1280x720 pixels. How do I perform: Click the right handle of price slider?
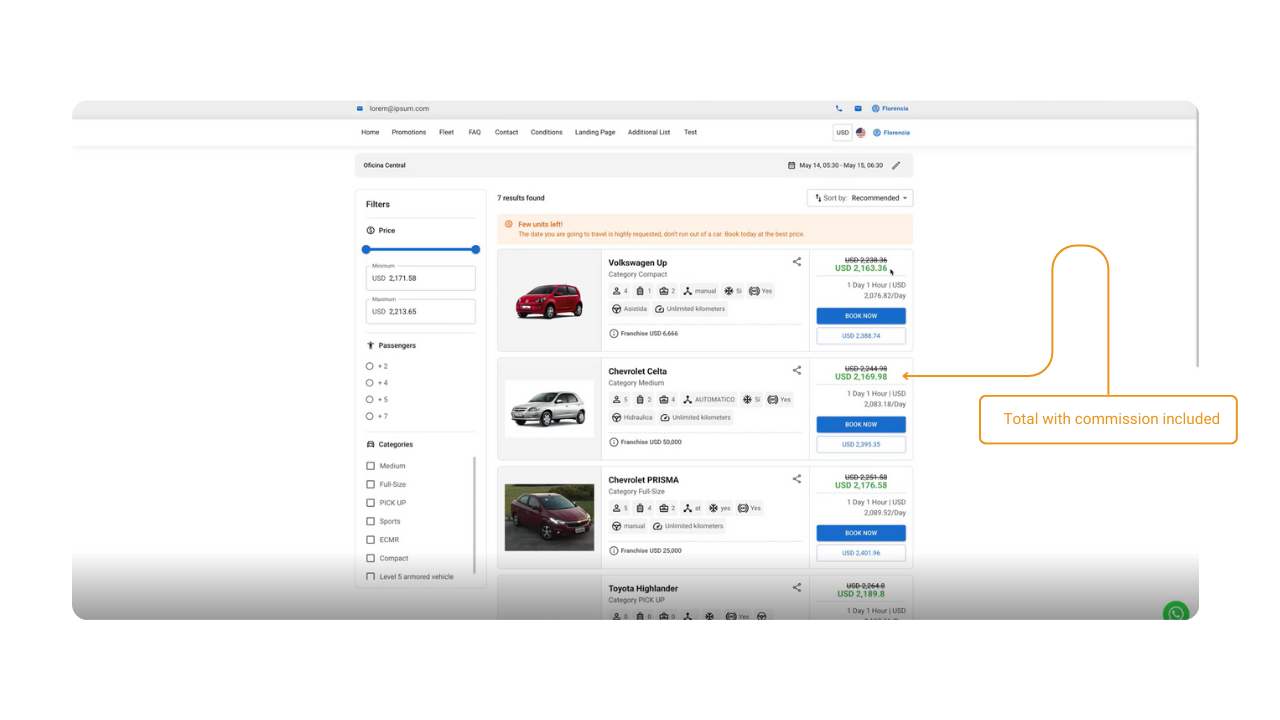coord(476,249)
